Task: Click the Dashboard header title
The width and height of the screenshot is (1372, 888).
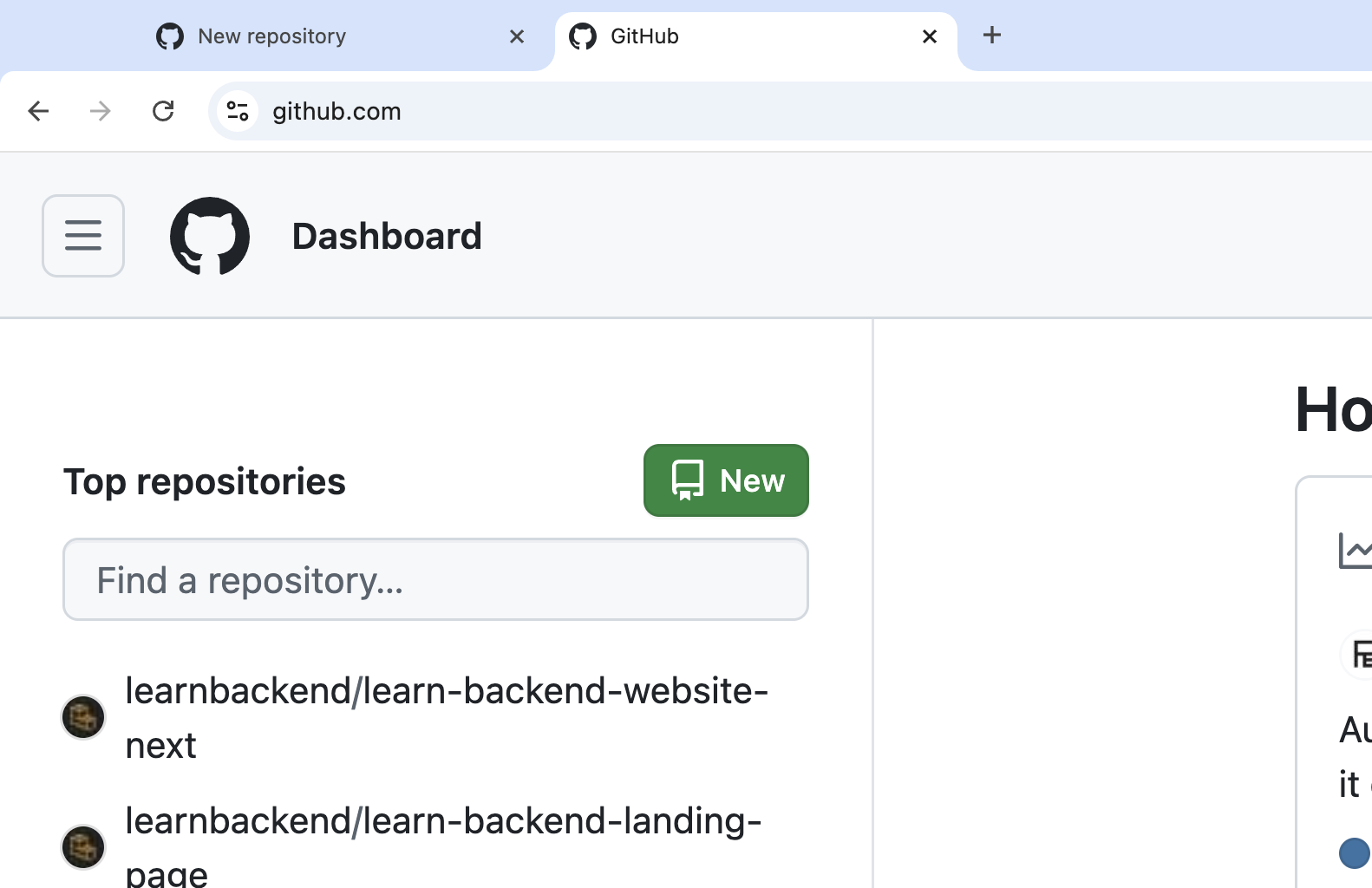Action: (387, 236)
